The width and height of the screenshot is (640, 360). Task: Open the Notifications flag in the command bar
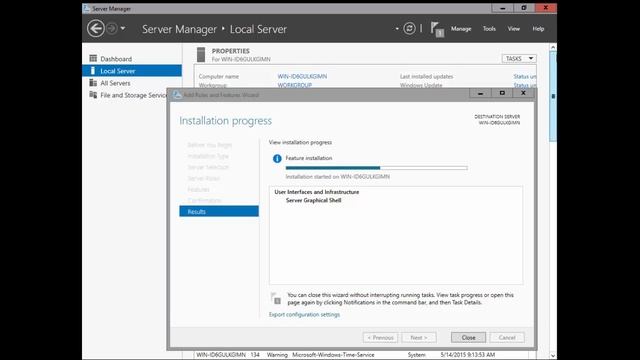[x=437, y=29]
